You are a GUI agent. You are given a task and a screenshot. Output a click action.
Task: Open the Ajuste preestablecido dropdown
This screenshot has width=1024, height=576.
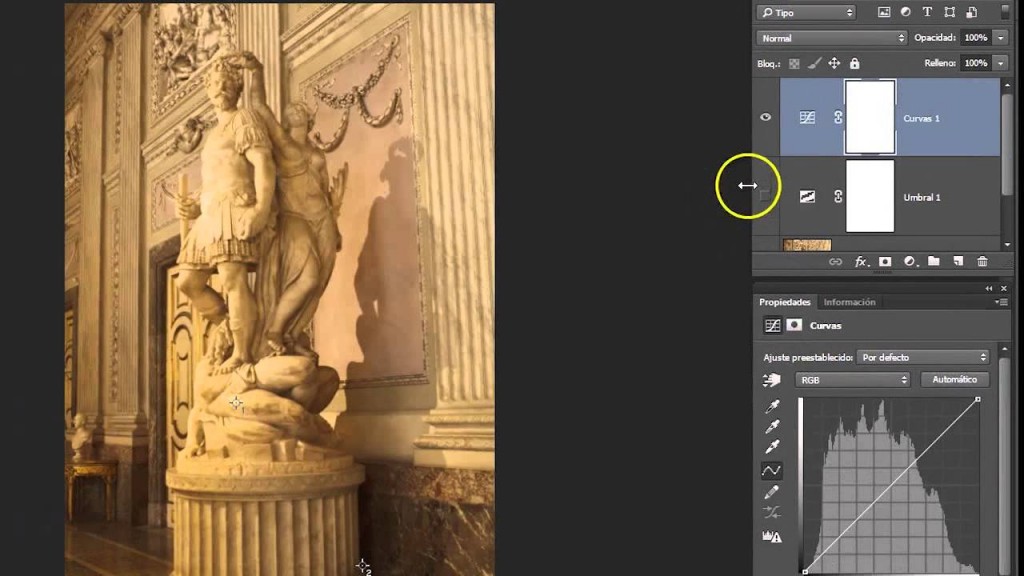(x=922, y=356)
